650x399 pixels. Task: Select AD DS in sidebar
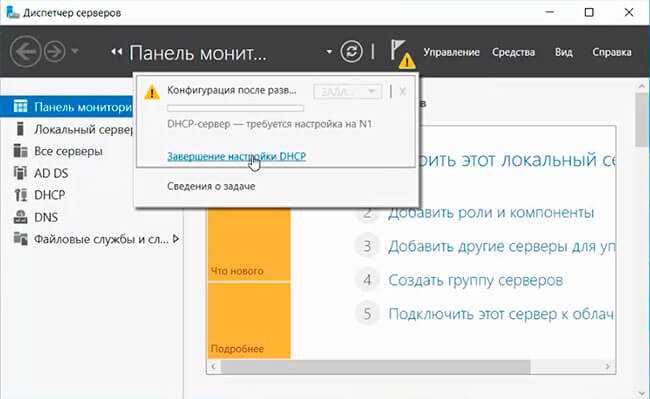tap(51, 173)
